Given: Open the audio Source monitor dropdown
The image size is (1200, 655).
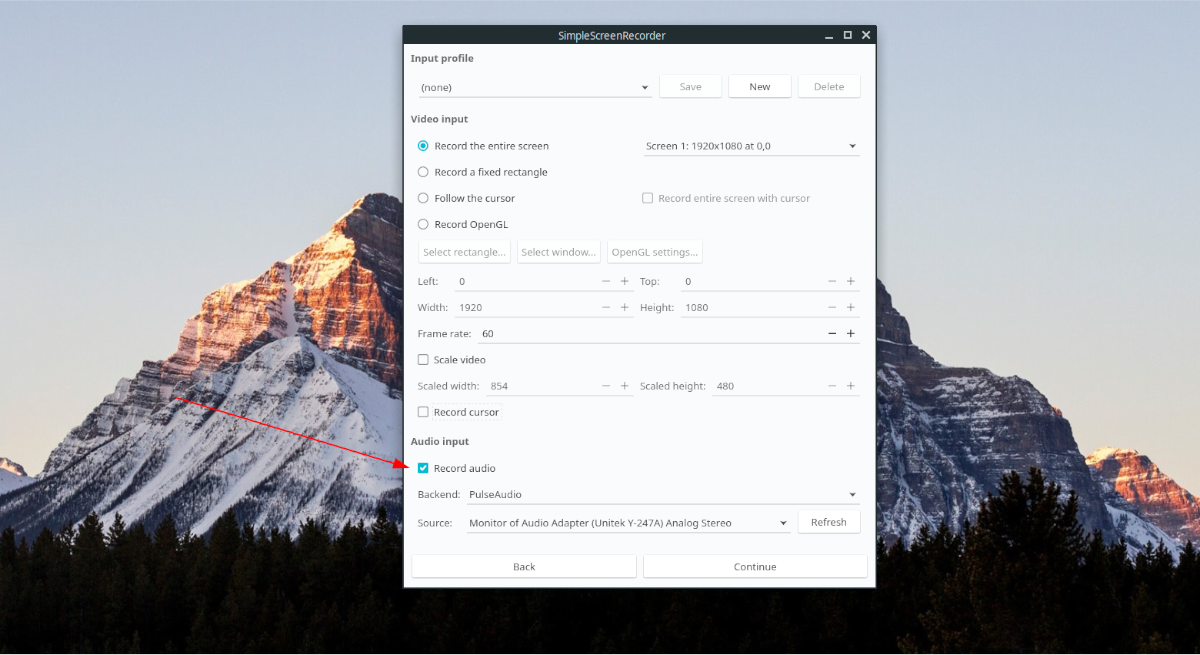Looking at the screenshot, I should 629,522.
